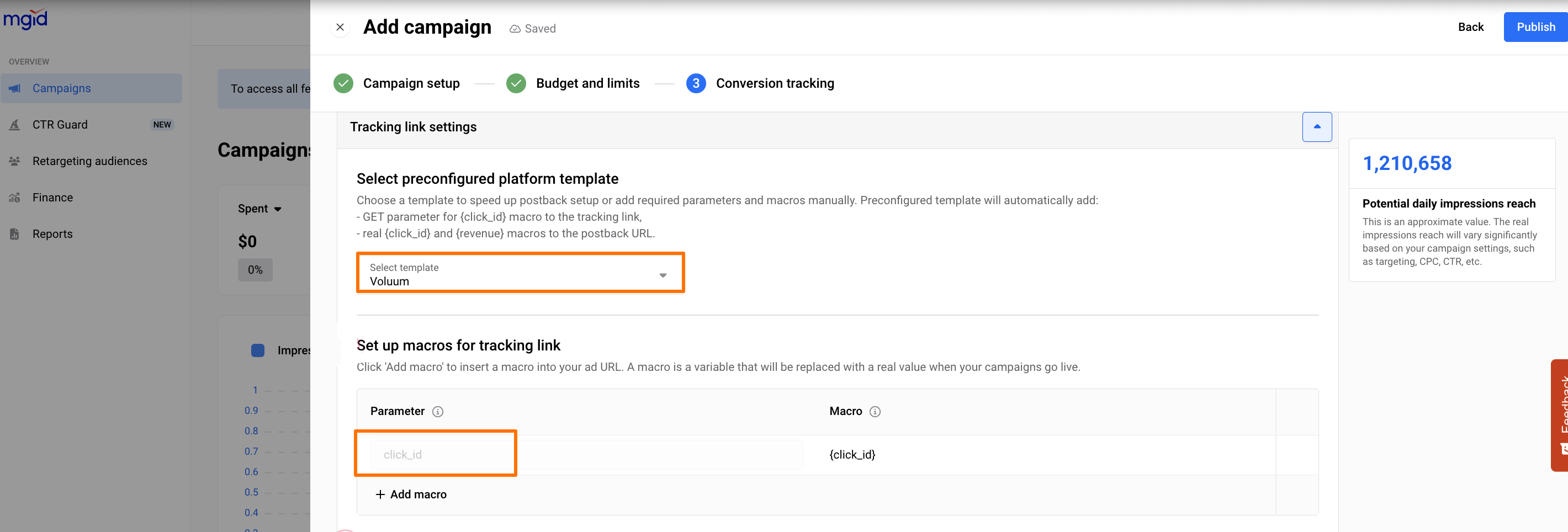The height and width of the screenshot is (532, 1568).
Task: Toggle the Impressions chart legend checkbox
Action: click(258, 350)
